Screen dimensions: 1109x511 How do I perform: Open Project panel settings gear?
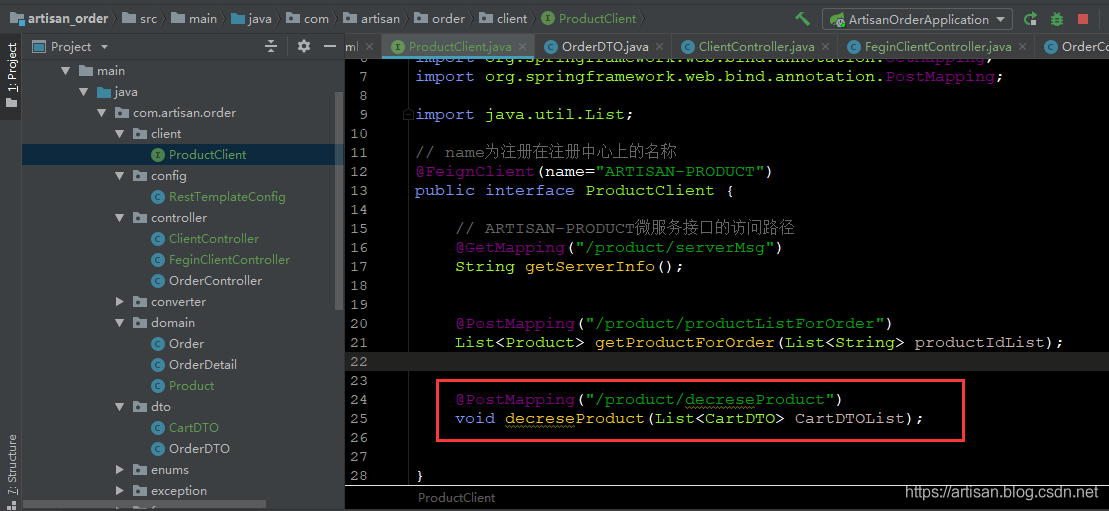click(x=304, y=47)
